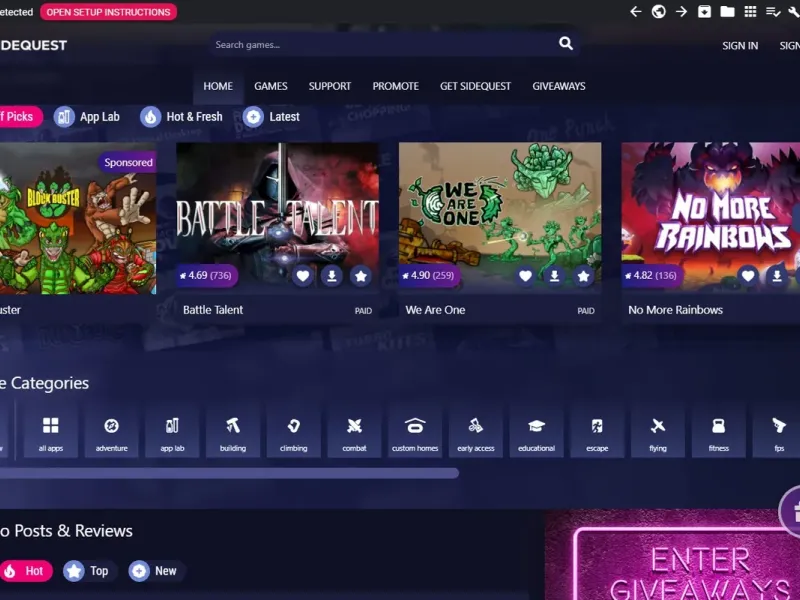
Task: Open the SUPPORT menu item
Action: pos(330,86)
